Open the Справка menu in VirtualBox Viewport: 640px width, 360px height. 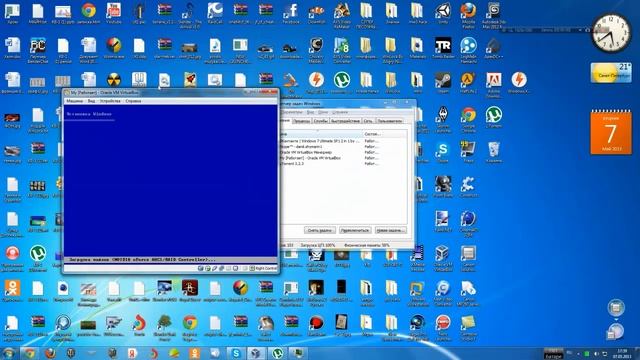click(133, 101)
